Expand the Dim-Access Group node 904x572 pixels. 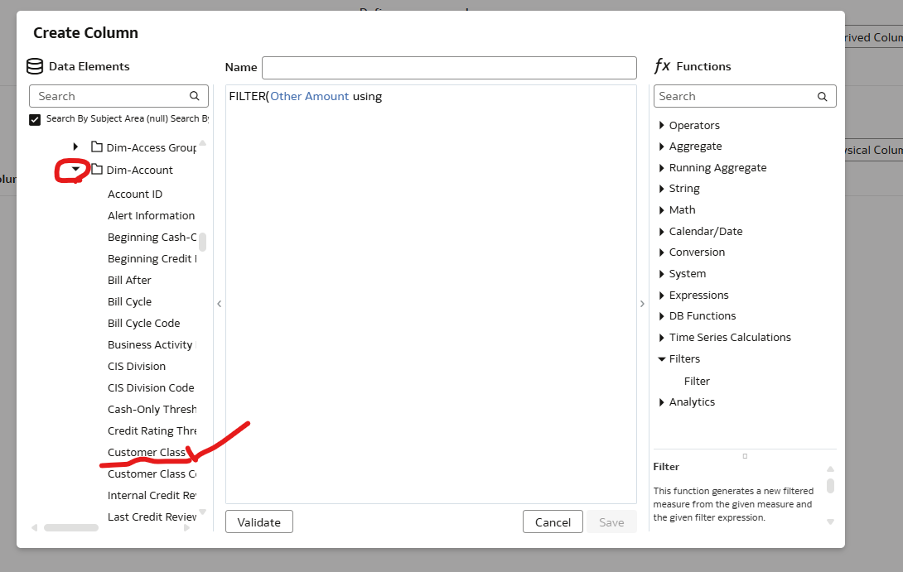(75, 147)
